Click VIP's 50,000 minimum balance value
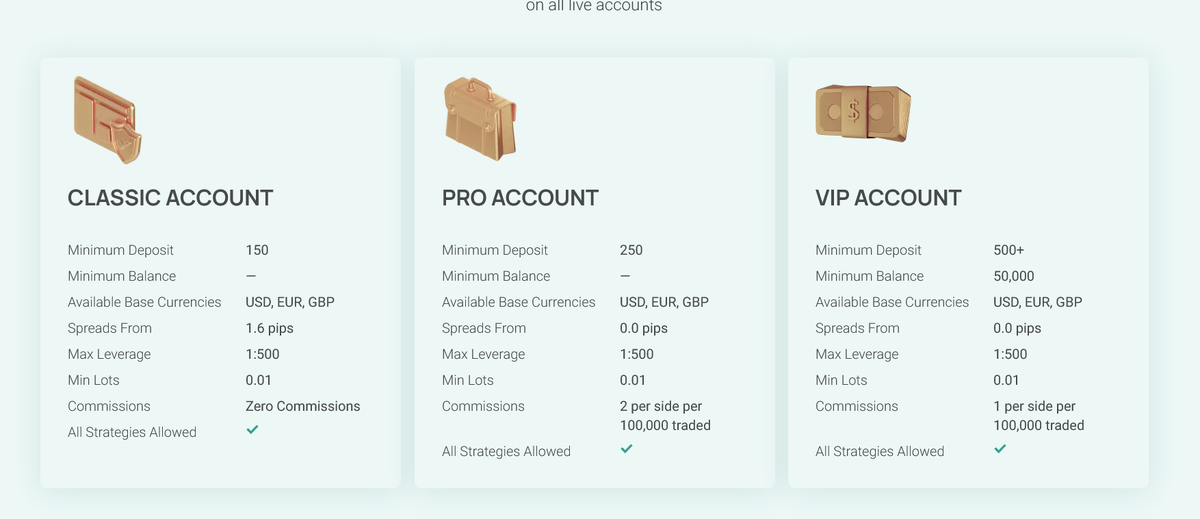 tap(1014, 276)
